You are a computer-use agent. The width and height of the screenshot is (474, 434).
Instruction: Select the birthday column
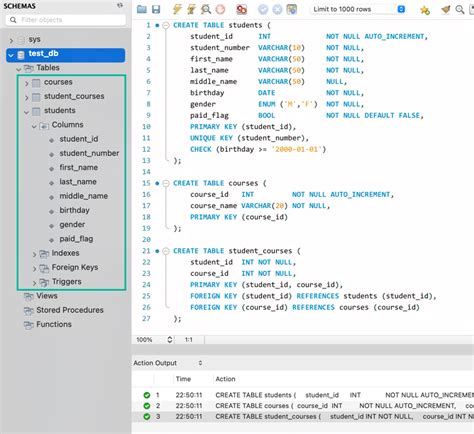(x=74, y=211)
